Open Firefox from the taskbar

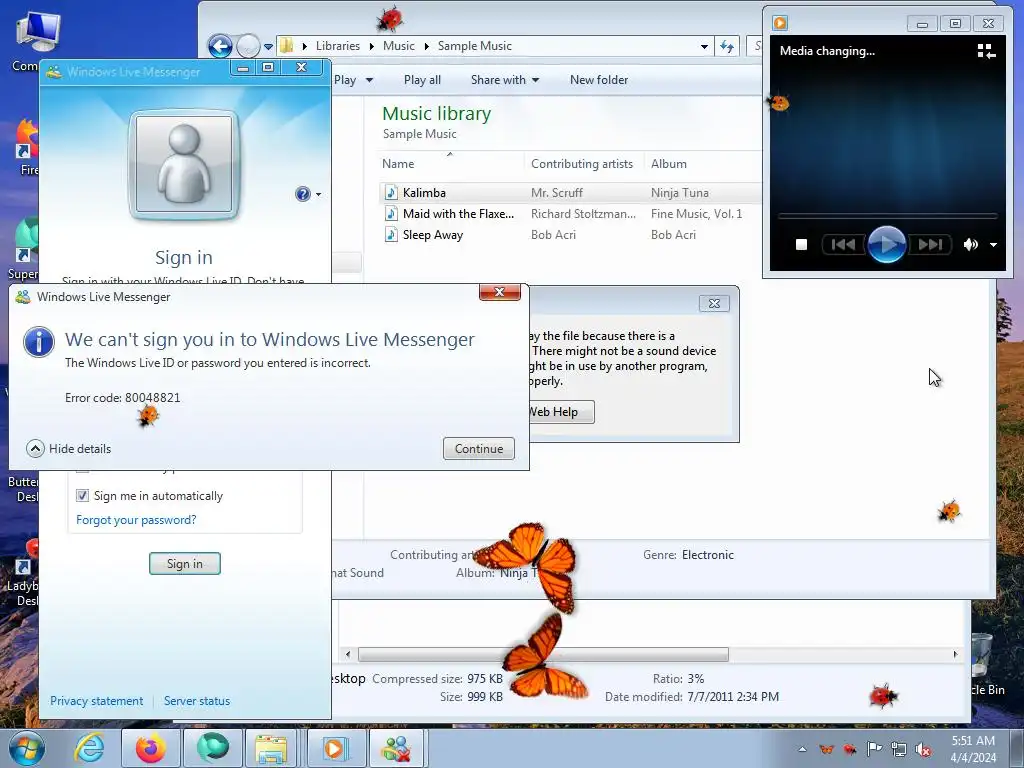tap(151, 748)
